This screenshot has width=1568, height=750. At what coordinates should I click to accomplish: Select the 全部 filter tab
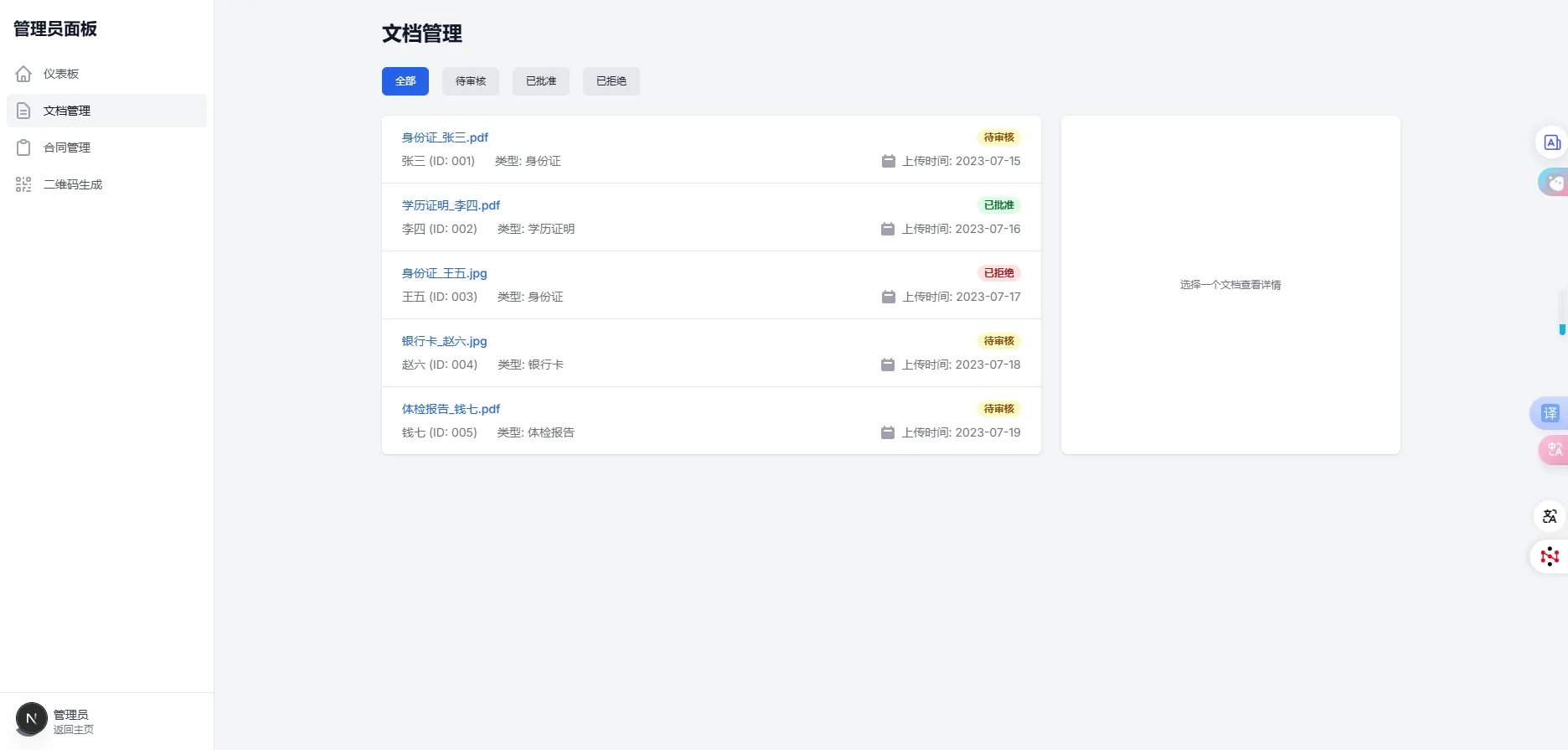(405, 81)
